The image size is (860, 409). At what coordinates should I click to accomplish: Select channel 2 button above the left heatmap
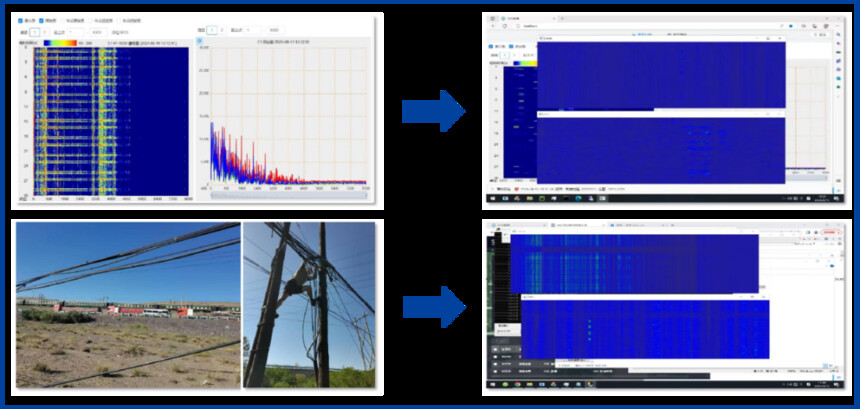(44, 32)
